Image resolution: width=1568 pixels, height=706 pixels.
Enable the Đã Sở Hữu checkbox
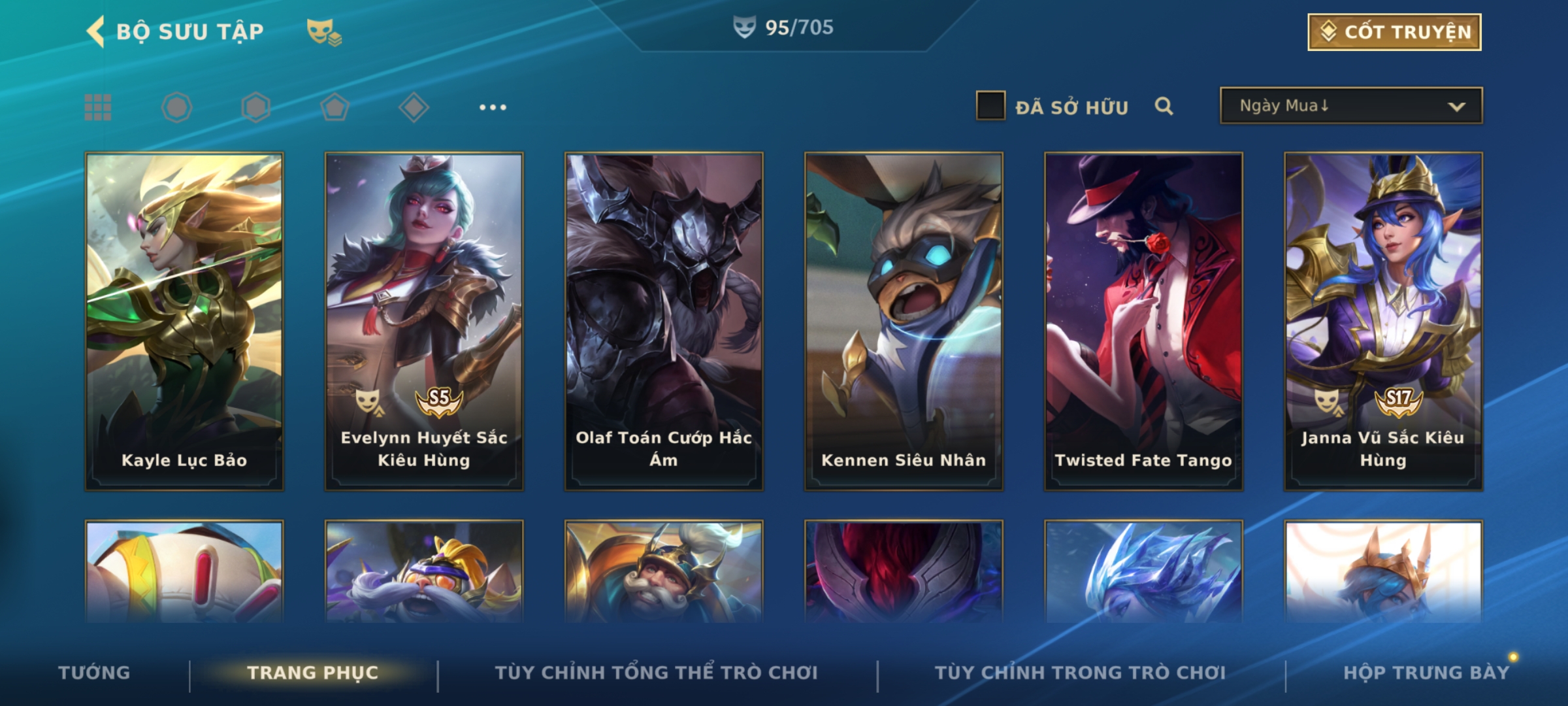[990, 106]
